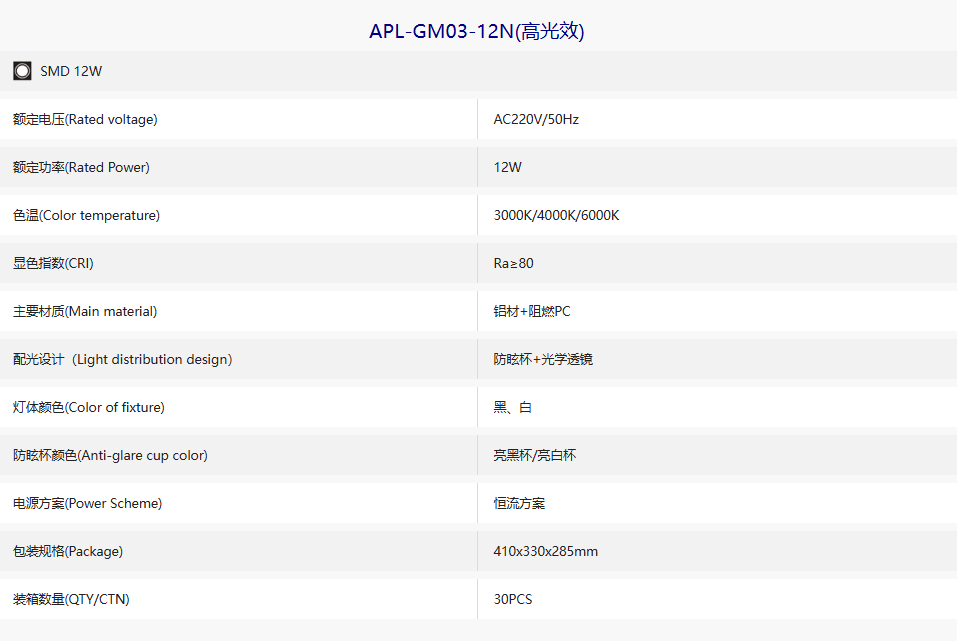
Task: Click the 铝材+阻燃PC value
Action: 532,311
